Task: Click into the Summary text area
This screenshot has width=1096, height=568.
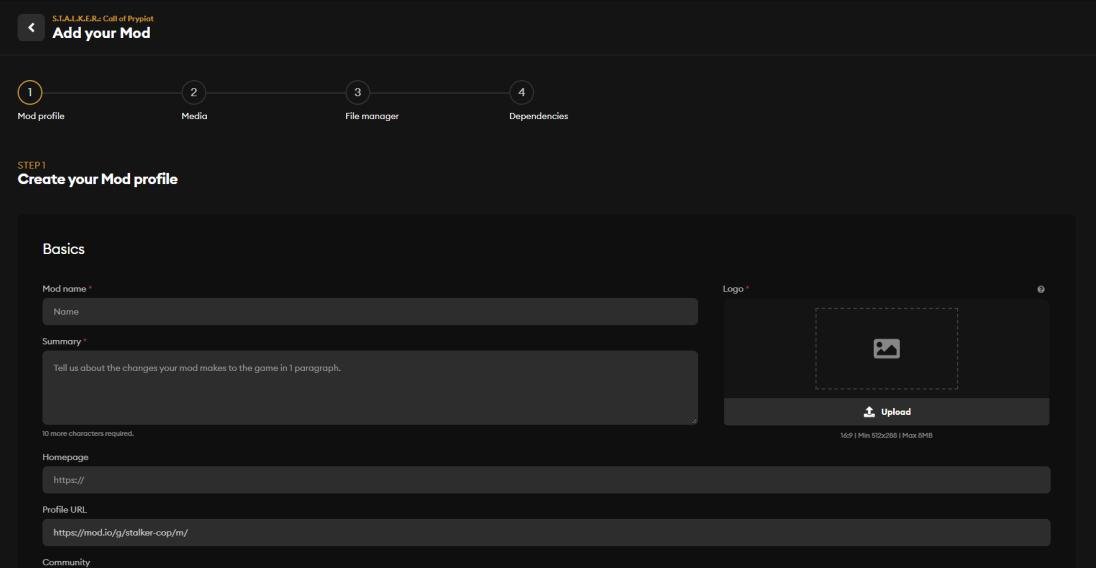Action: tap(370, 388)
